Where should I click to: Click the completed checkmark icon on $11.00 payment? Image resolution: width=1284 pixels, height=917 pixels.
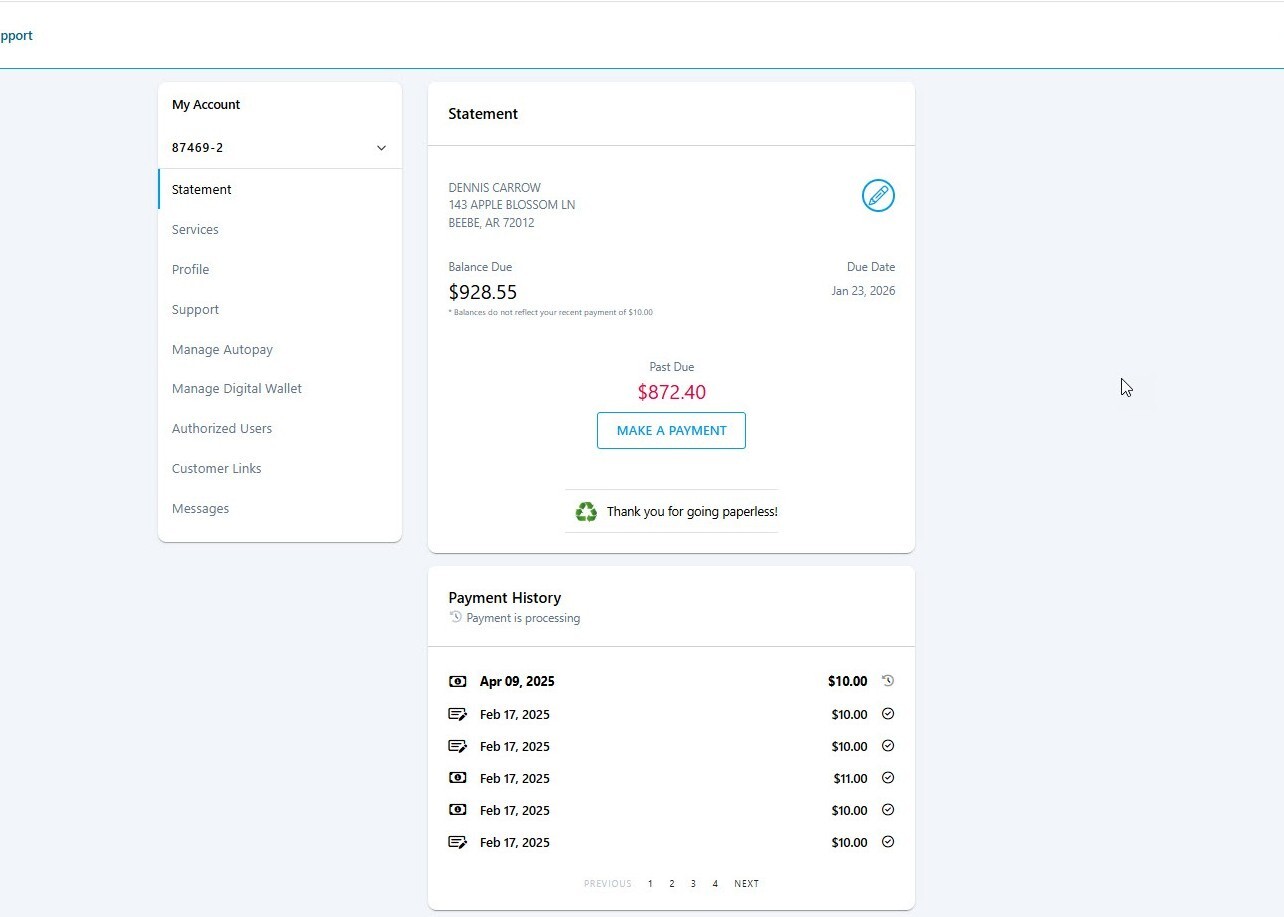pos(887,778)
